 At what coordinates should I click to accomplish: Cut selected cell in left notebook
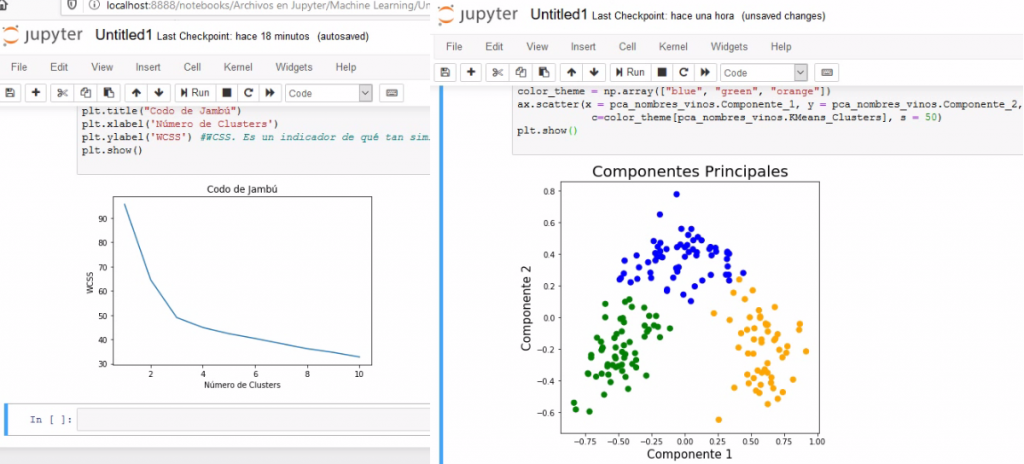tap(63, 93)
